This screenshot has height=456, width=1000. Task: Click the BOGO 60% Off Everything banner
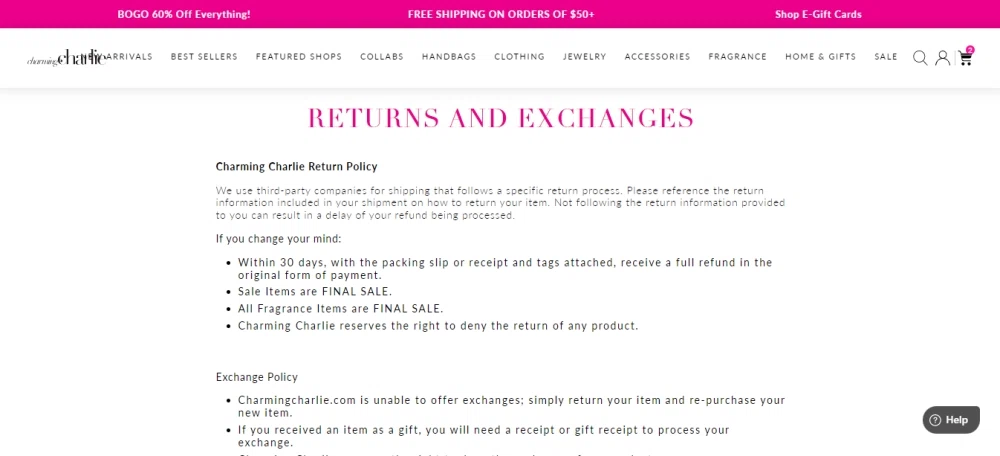(x=184, y=14)
